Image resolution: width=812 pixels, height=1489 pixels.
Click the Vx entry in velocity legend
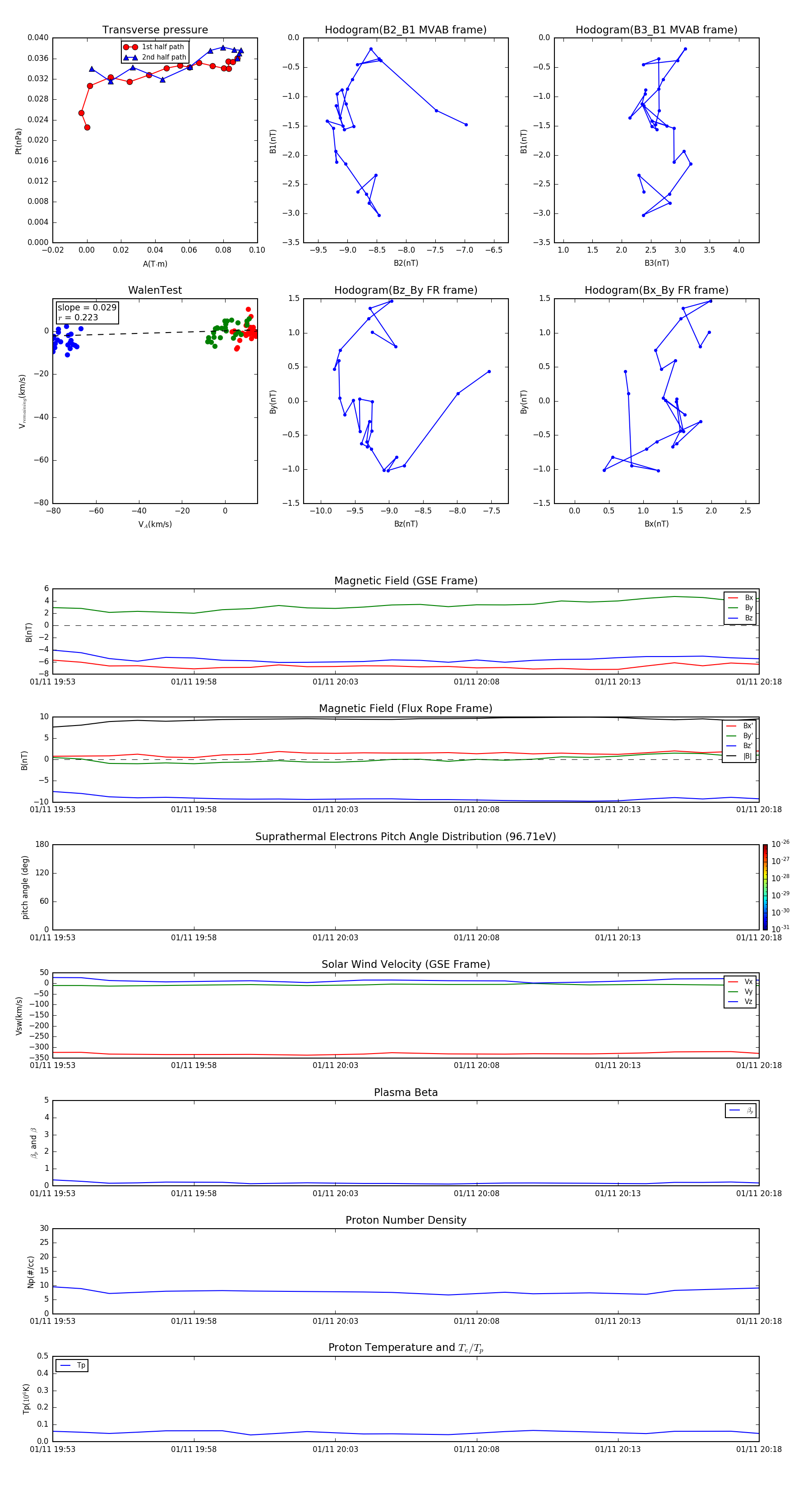(x=740, y=982)
